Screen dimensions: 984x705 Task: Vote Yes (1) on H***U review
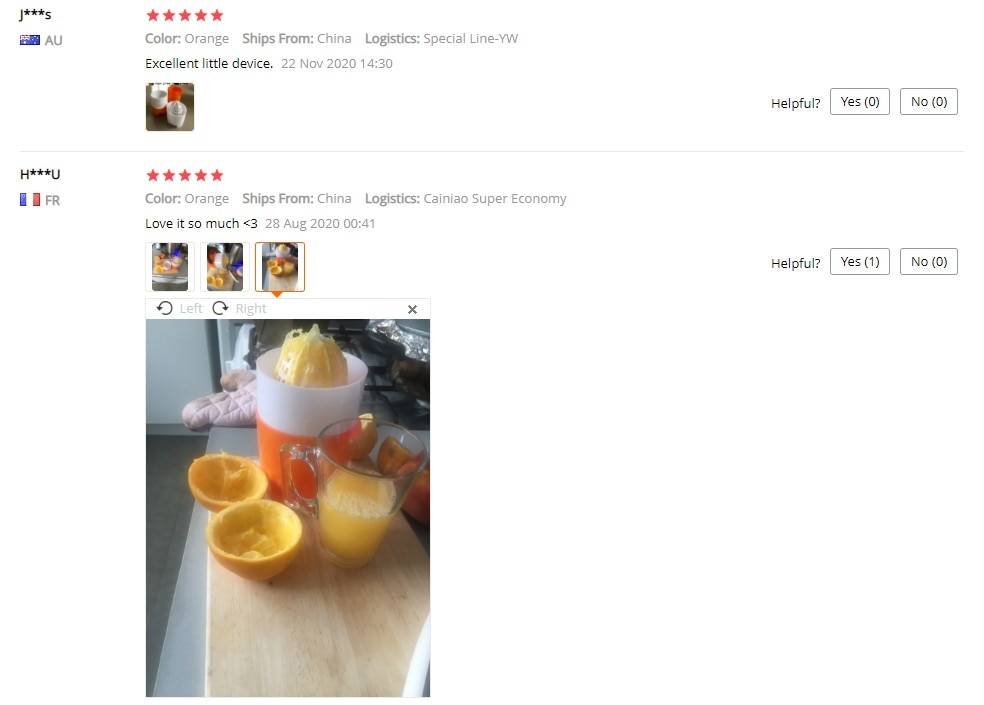pos(860,262)
